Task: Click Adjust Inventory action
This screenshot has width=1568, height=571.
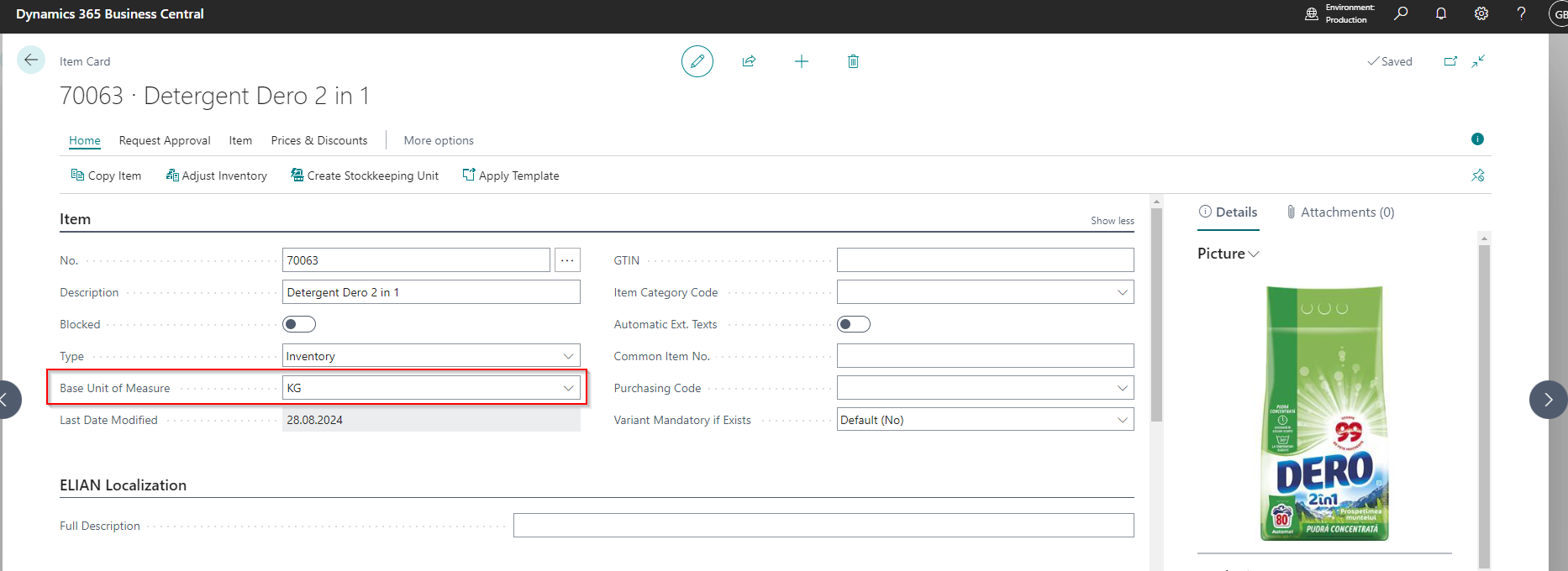Action: (217, 175)
